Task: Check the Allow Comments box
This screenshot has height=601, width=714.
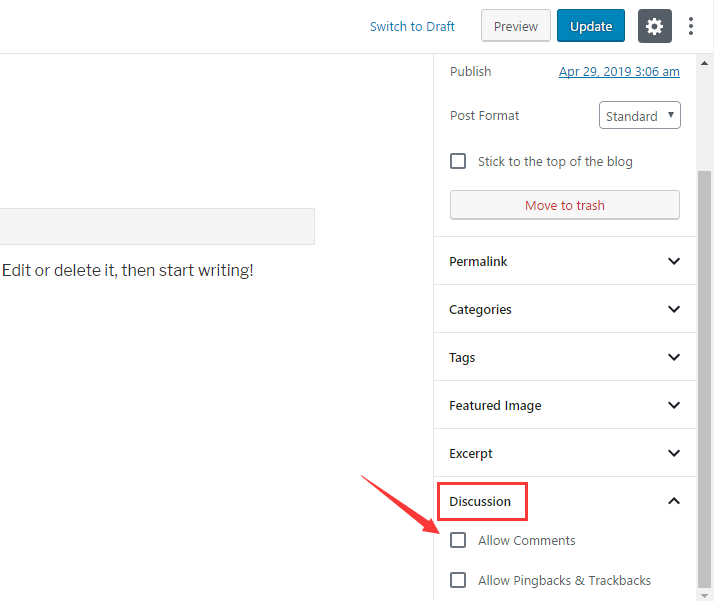Action: click(458, 540)
